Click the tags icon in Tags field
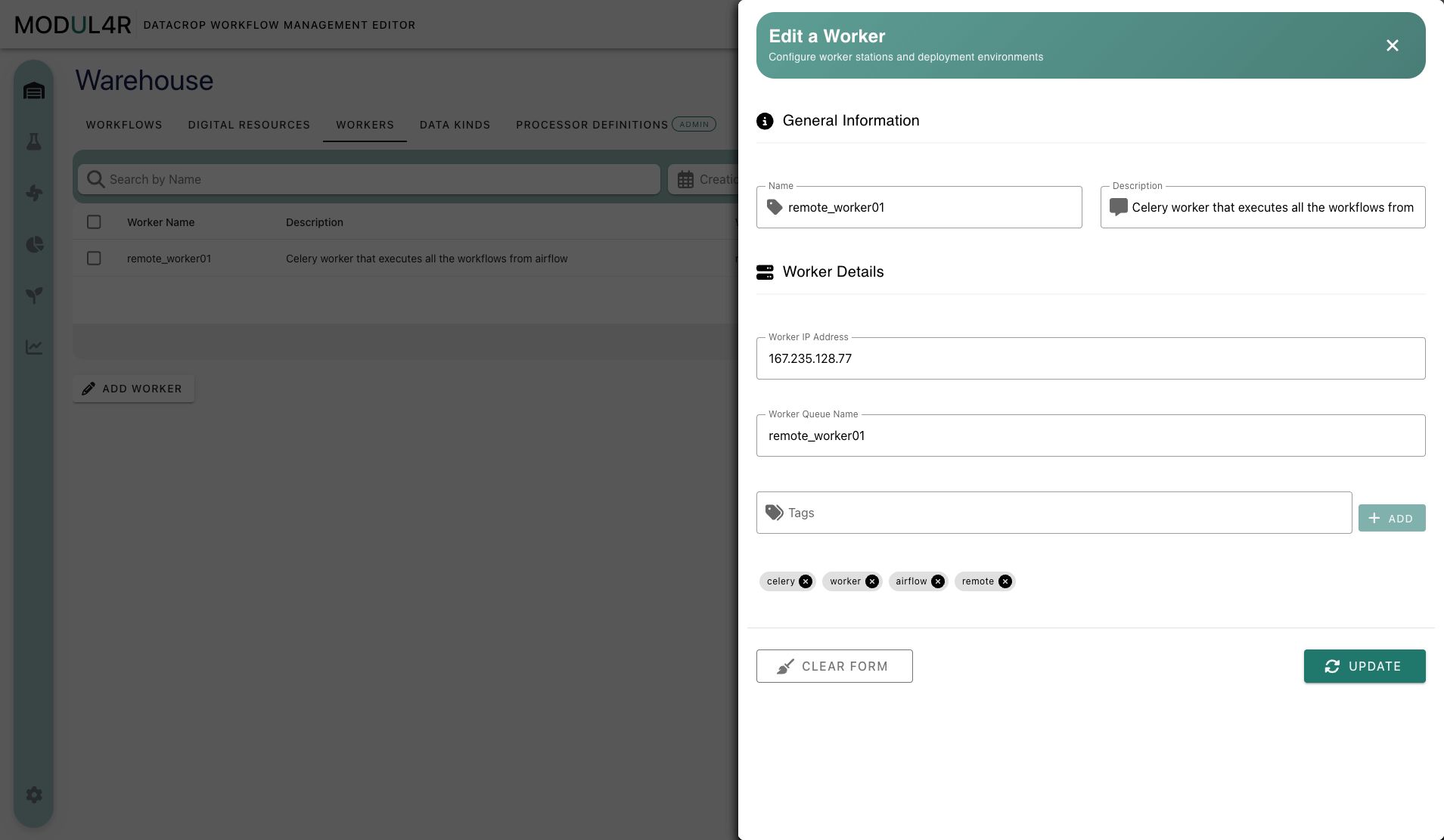The height and width of the screenshot is (840, 1444). [x=775, y=513]
